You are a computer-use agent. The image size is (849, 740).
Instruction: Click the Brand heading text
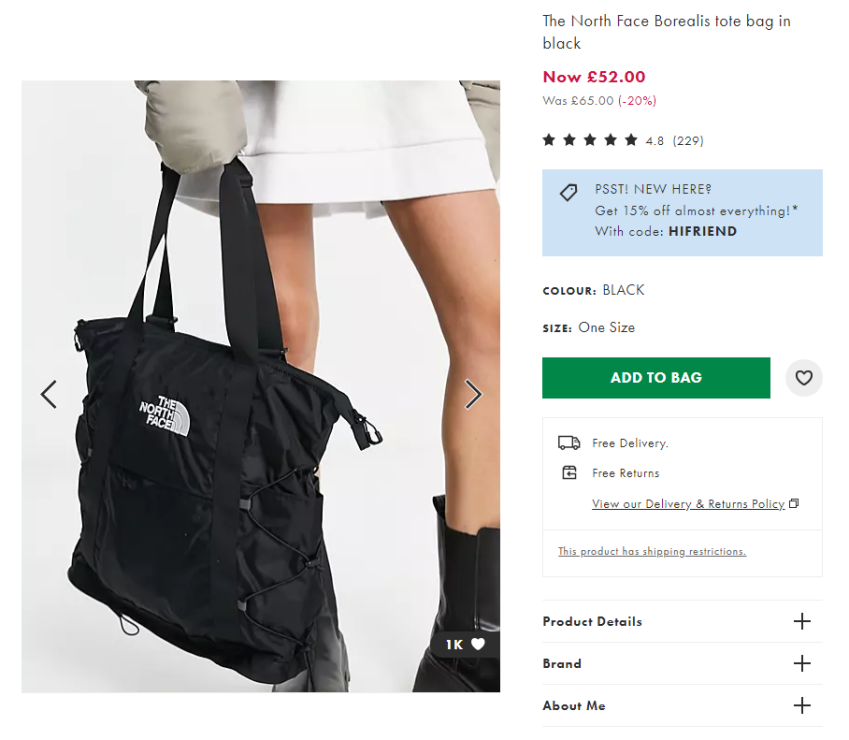(x=562, y=664)
